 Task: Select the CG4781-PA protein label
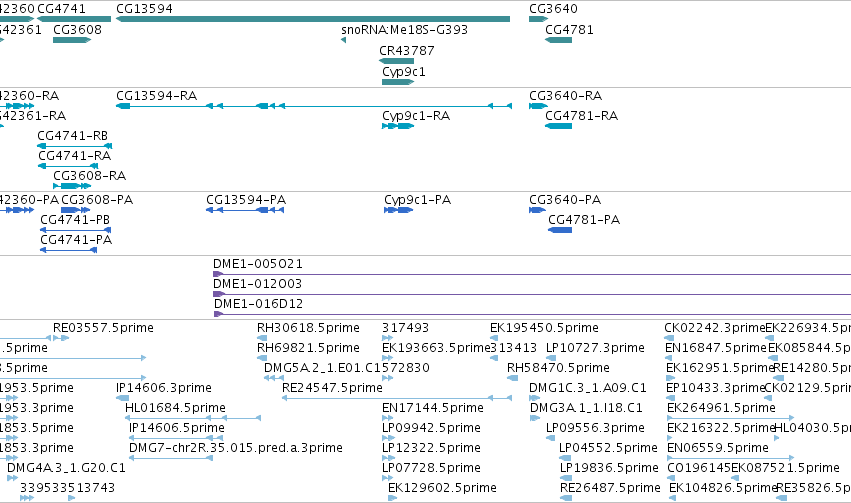(585, 220)
